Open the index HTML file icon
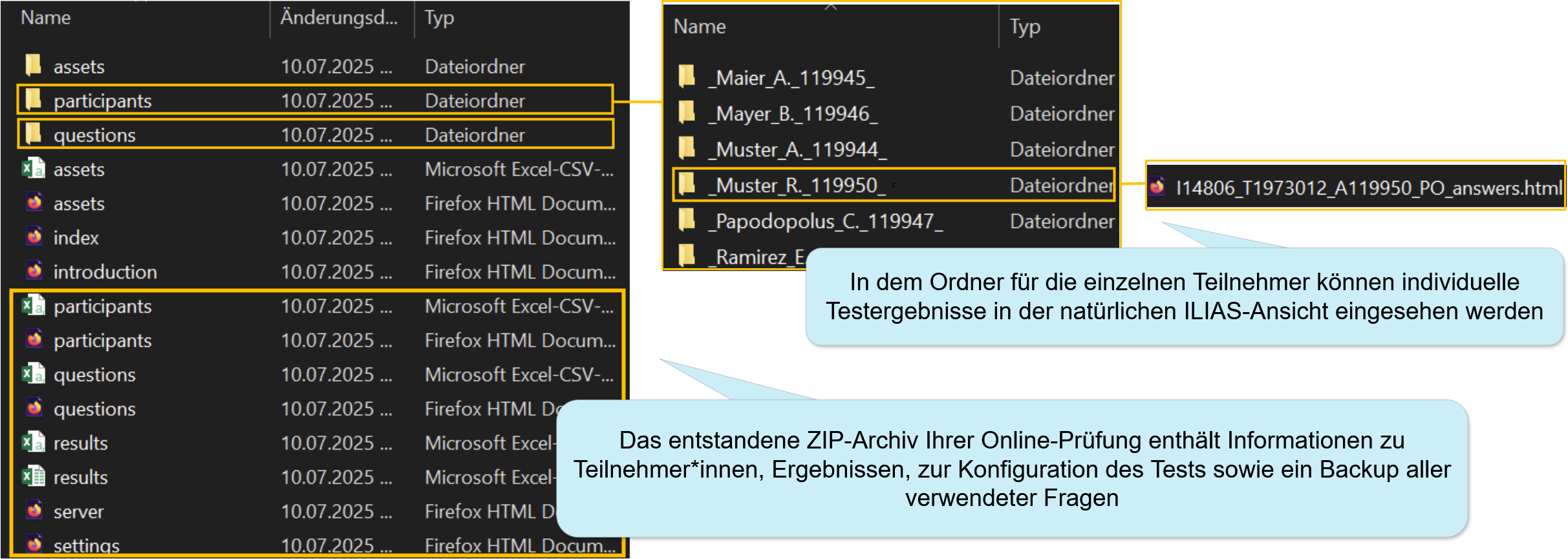 (34, 237)
